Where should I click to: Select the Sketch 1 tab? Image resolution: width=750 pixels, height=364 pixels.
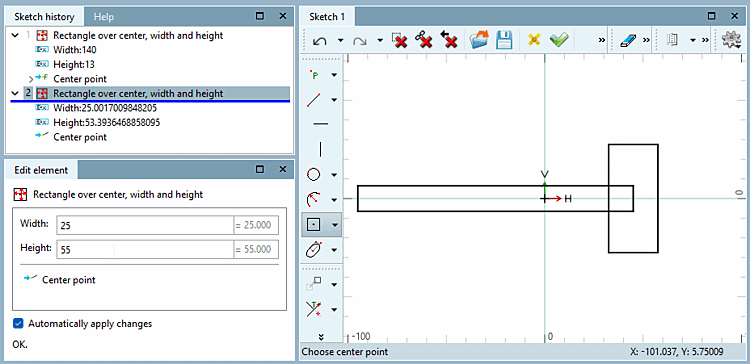pyautogui.click(x=327, y=17)
